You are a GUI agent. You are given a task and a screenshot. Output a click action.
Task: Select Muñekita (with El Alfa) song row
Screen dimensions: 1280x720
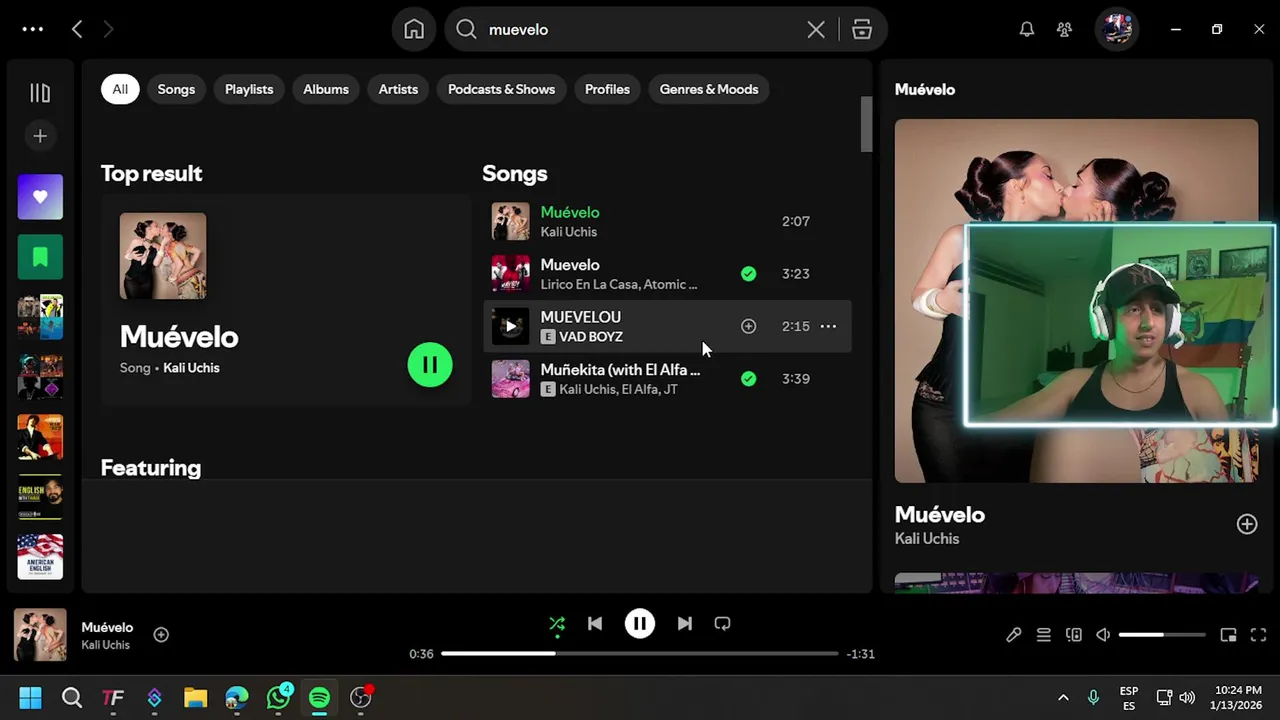pos(667,378)
